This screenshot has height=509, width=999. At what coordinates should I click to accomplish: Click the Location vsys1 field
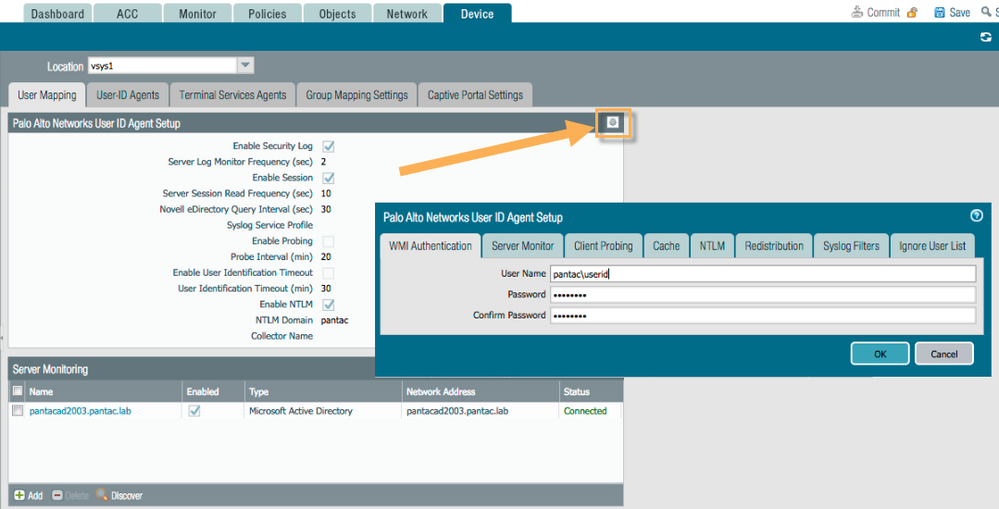point(162,66)
